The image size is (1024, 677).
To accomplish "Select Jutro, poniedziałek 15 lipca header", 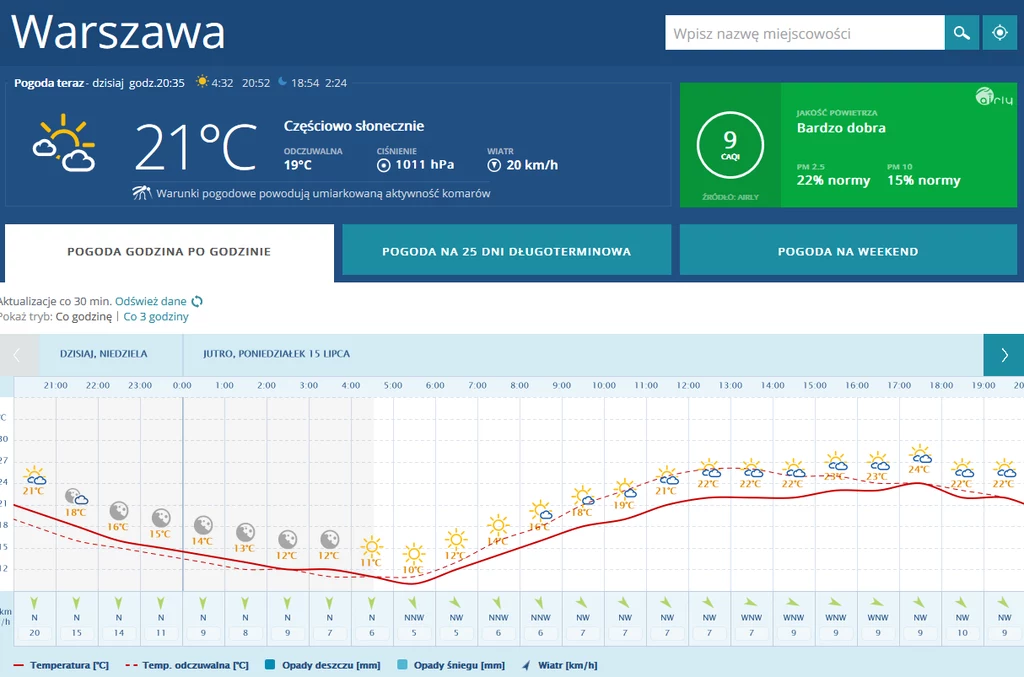I will point(276,354).
